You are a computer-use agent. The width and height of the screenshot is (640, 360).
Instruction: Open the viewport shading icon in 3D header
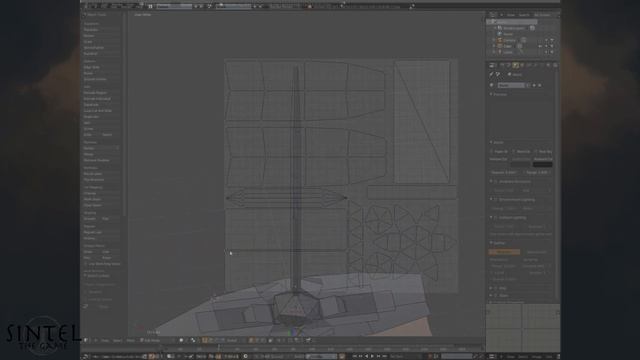coord(181,340)
